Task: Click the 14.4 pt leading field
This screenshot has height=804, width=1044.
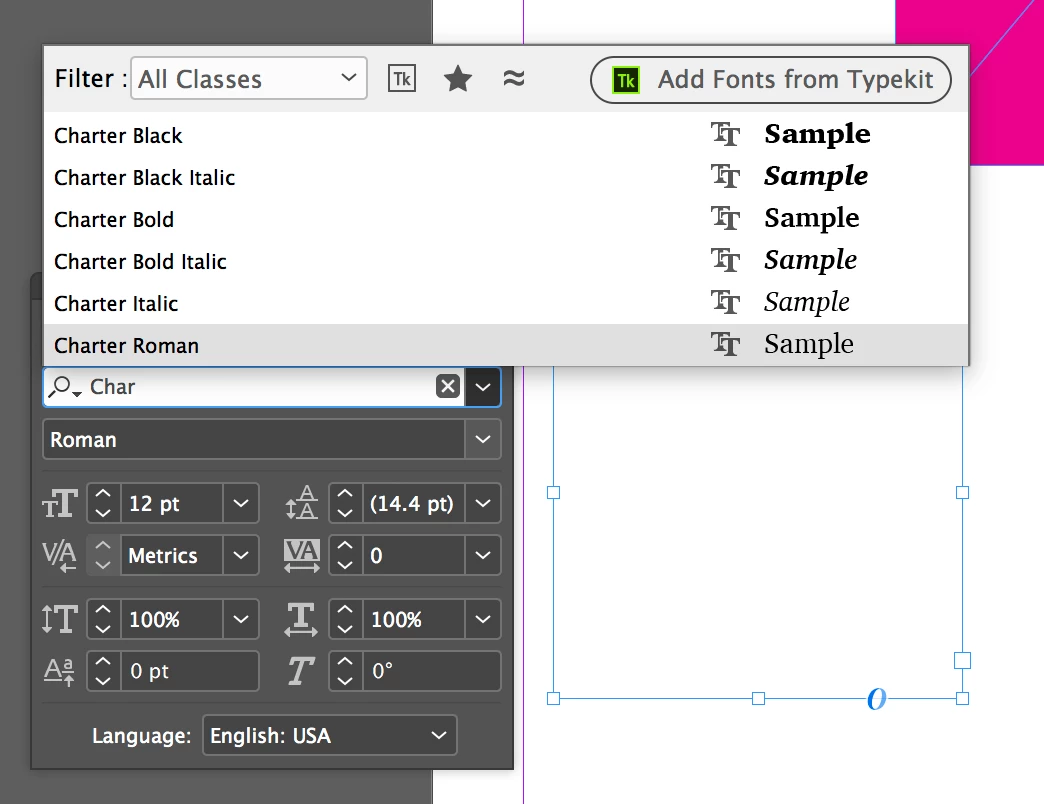Action: pos(413,503)
